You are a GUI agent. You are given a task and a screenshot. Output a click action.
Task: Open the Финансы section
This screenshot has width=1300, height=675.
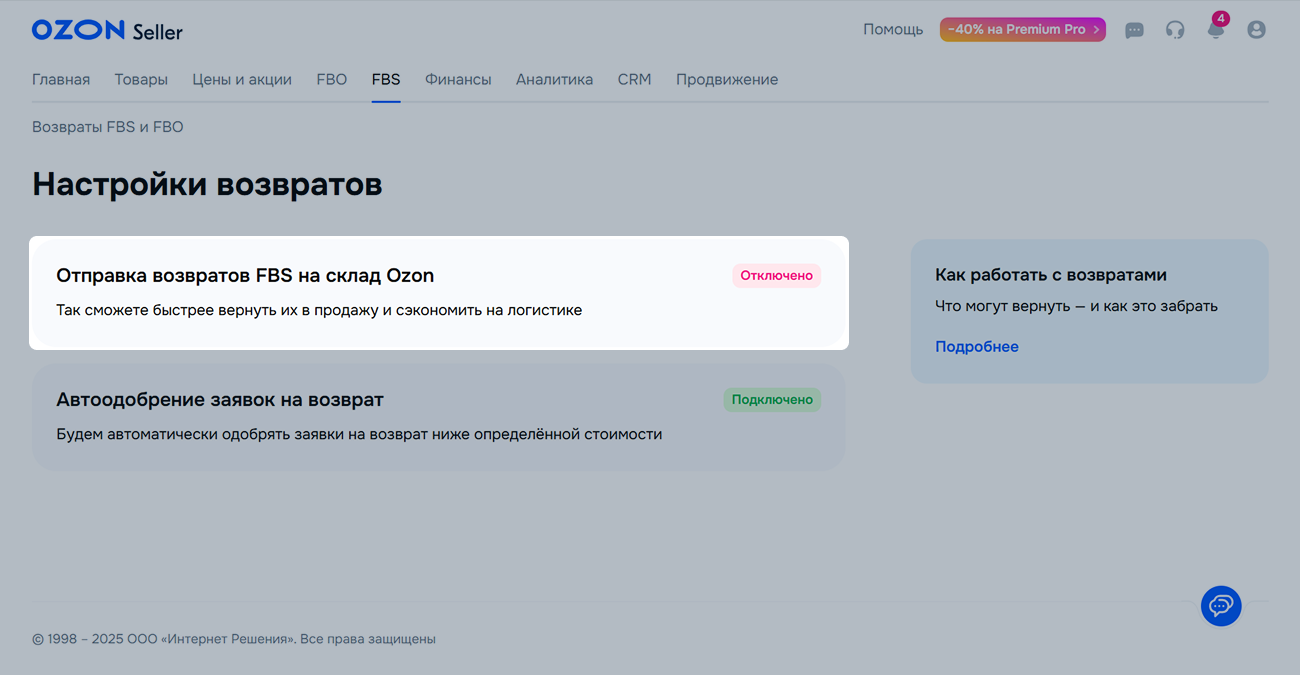pos(458,80)
